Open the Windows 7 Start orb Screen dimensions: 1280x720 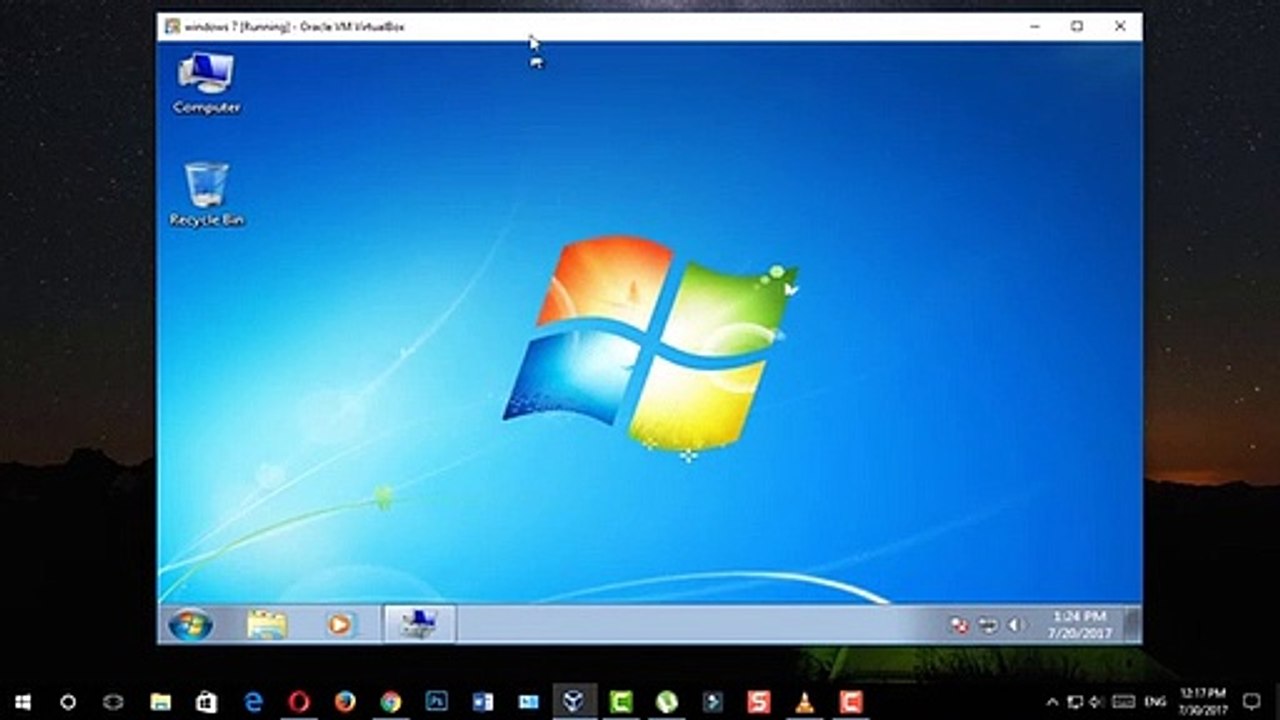(190, 625)
